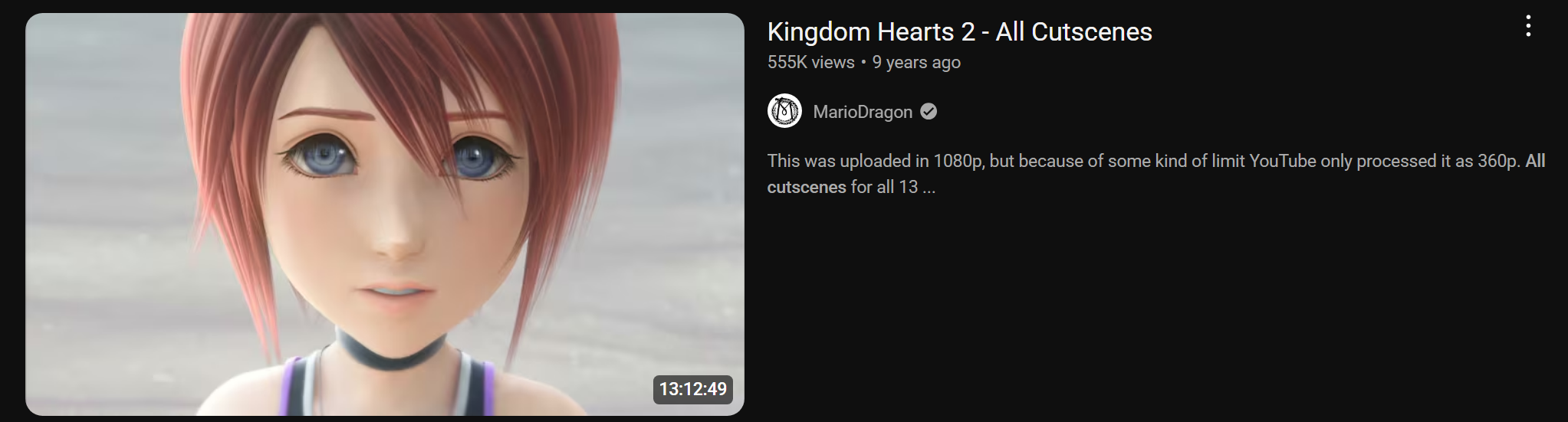Click the 13:12:49 duration badge

692,389
